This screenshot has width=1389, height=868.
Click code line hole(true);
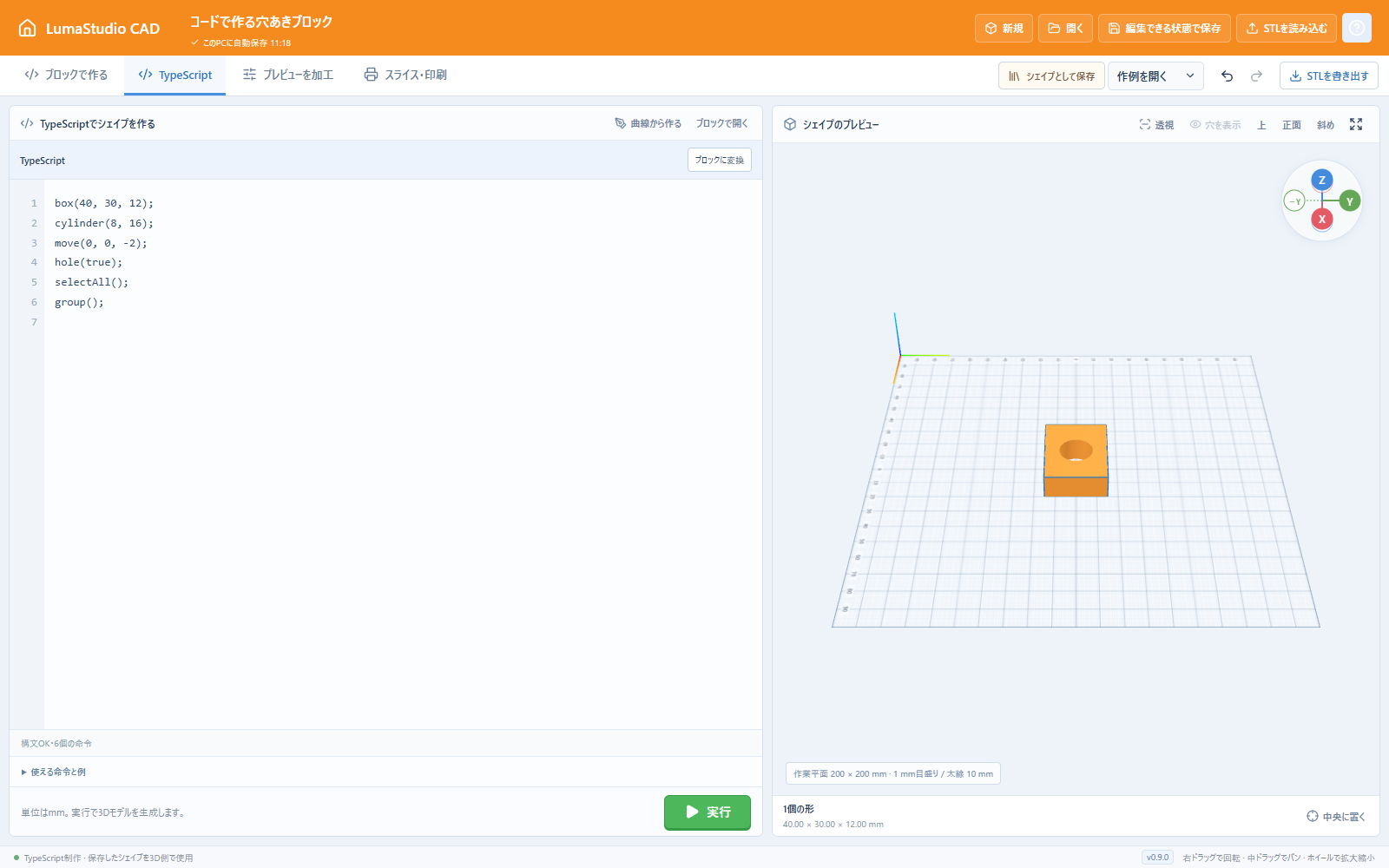click(x=89, y=262)
